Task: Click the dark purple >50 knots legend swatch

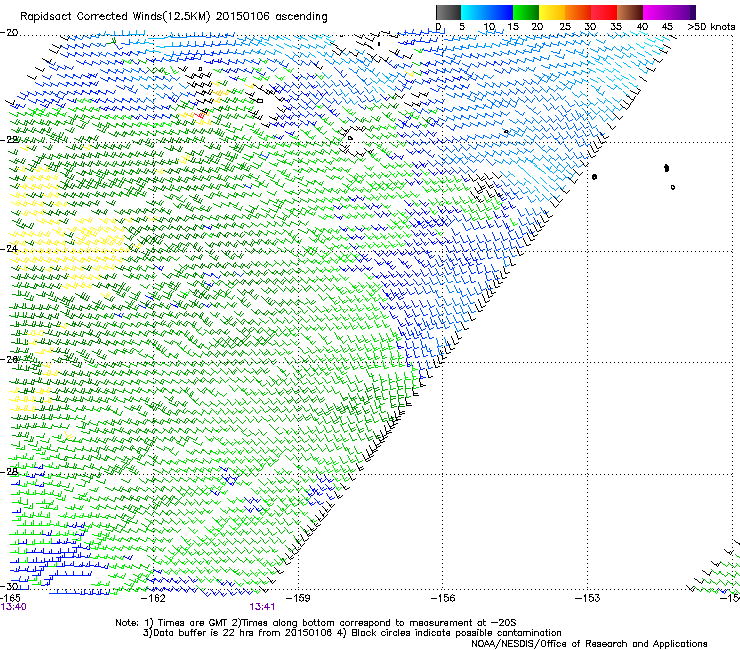Action: click(x=692, y=12)
